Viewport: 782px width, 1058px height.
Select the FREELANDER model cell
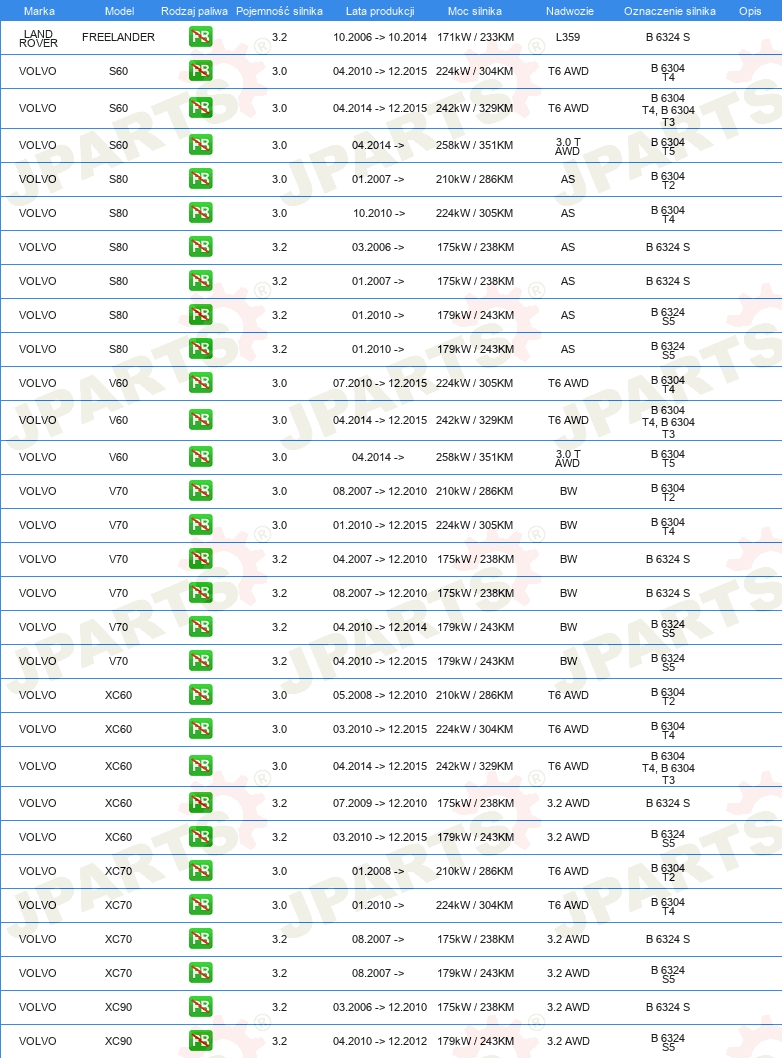[118, 37]
